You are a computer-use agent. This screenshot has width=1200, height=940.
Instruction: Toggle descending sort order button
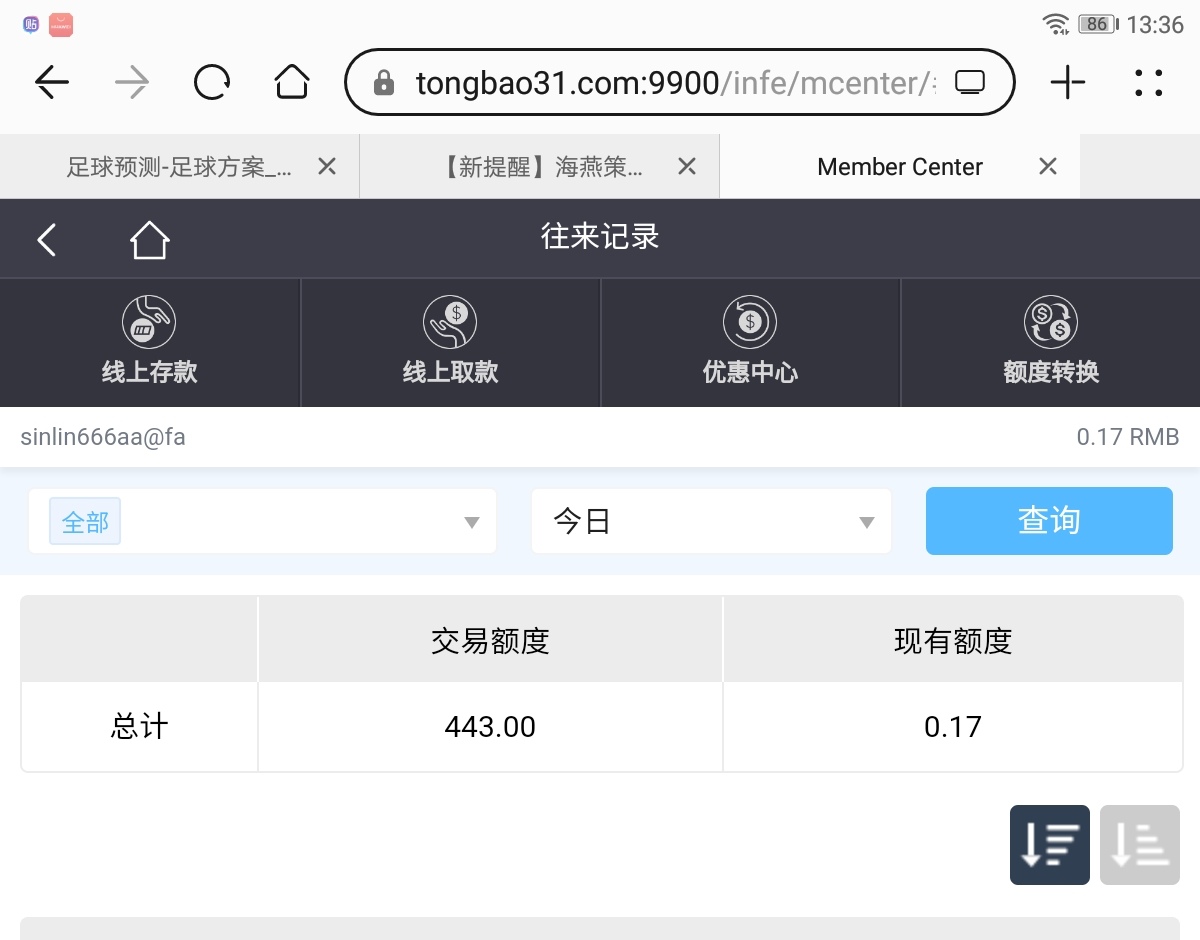point(1049,845)
